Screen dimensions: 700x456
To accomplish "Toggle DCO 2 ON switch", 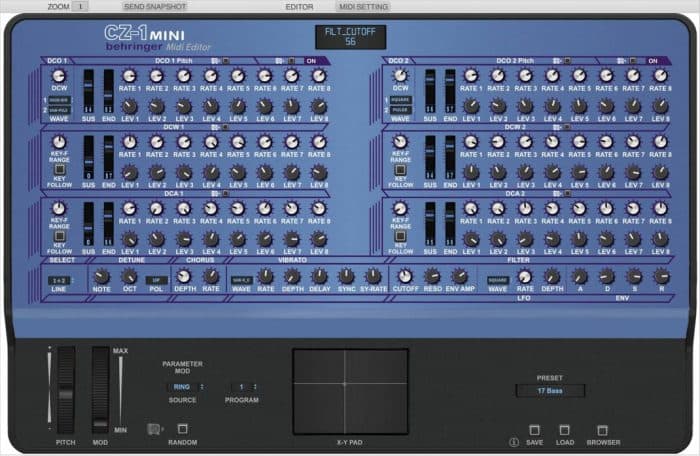I will click(x=653, y=61).
